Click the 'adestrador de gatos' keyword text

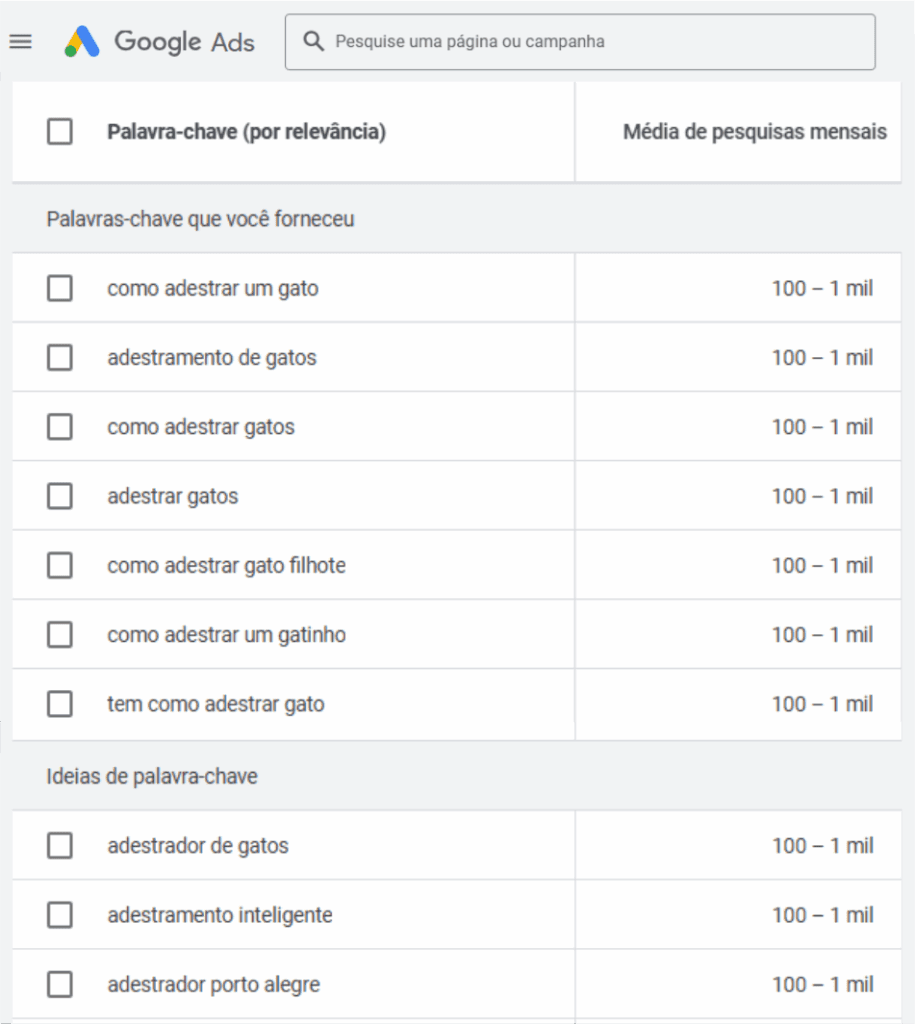(198, 846)
